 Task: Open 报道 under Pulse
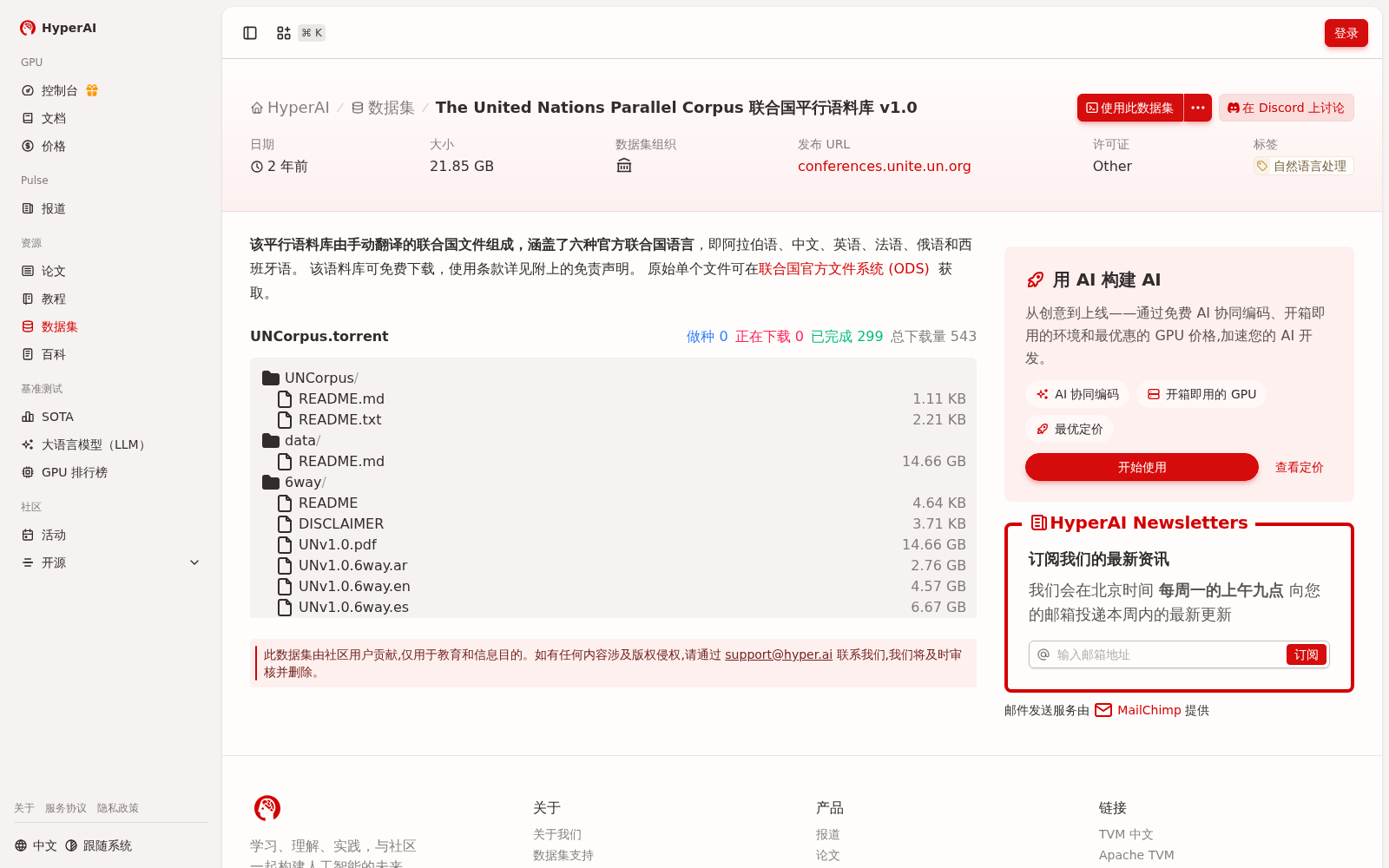click(111, 208)
